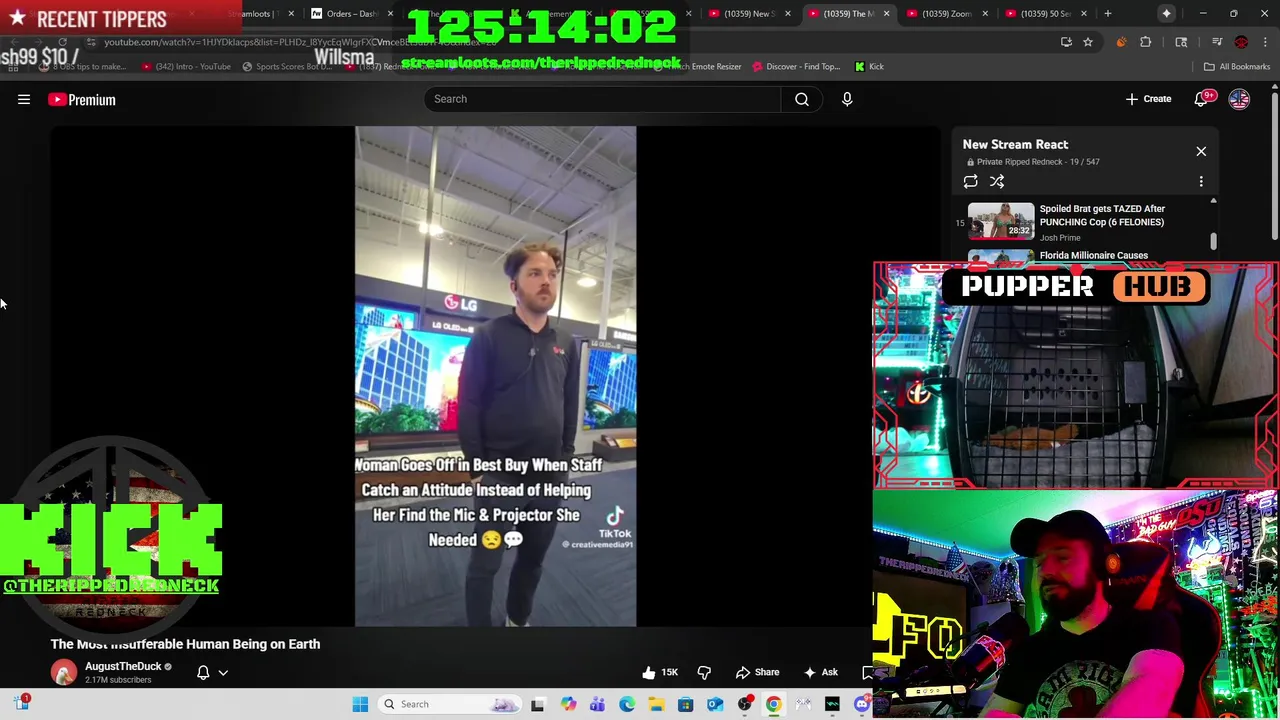Screen dimensions: 1280x720
Task: Share the video
Action: coord(757,672)
